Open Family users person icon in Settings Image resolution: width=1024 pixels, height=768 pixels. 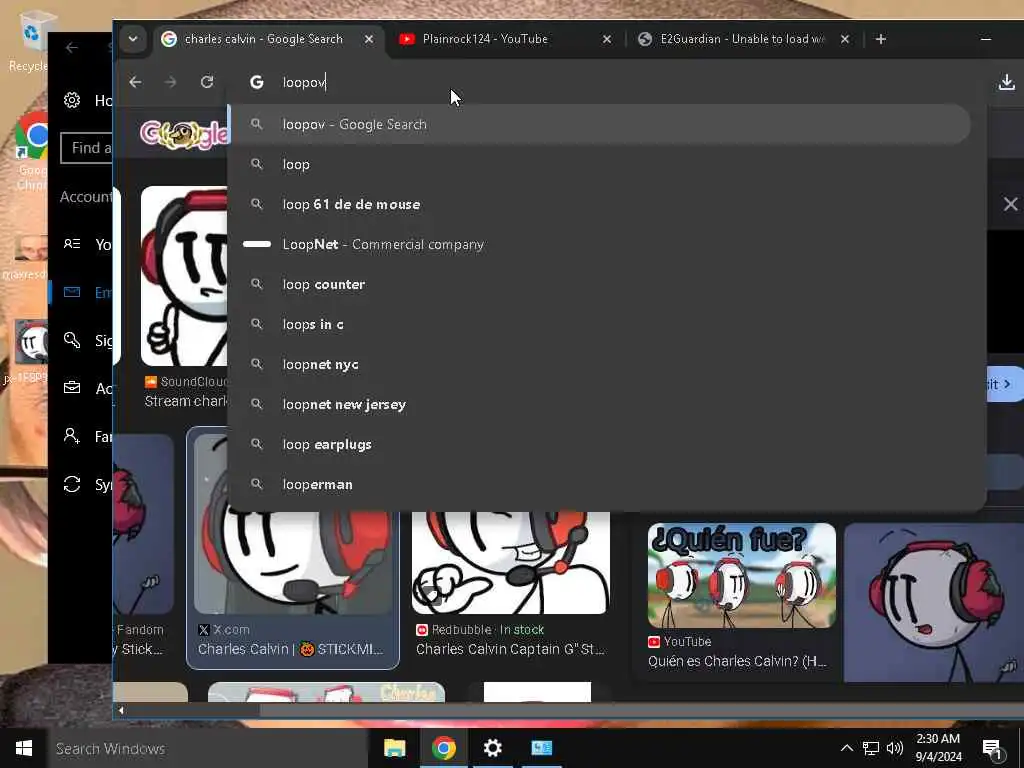tap(72, 436)
